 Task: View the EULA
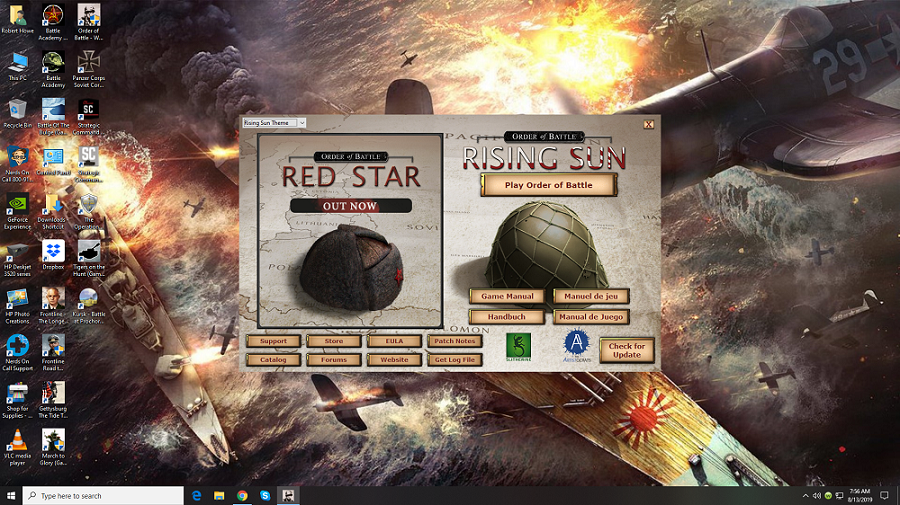394,341
